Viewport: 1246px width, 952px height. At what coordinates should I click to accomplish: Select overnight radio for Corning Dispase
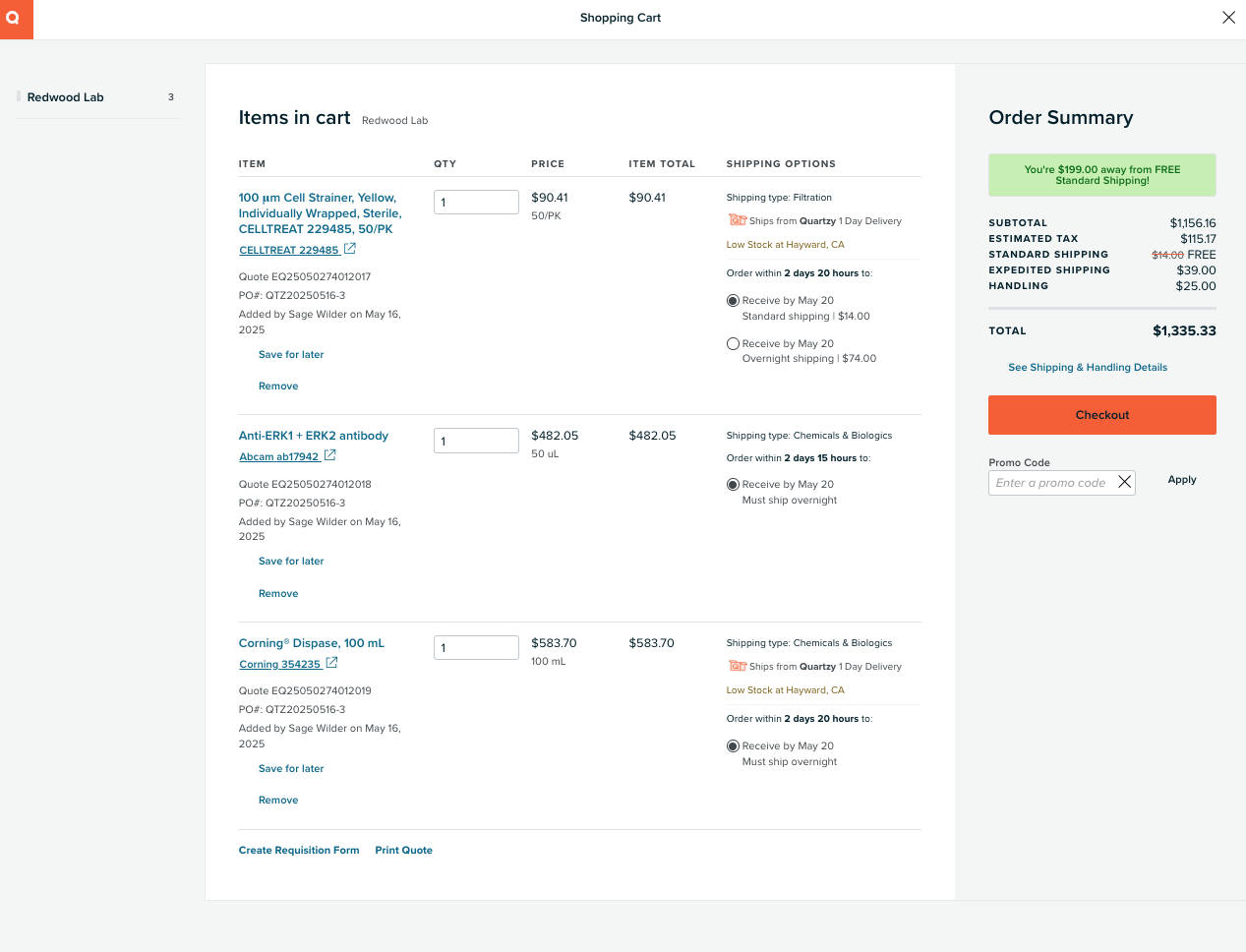pyautogui.click(x=733, y=746)
